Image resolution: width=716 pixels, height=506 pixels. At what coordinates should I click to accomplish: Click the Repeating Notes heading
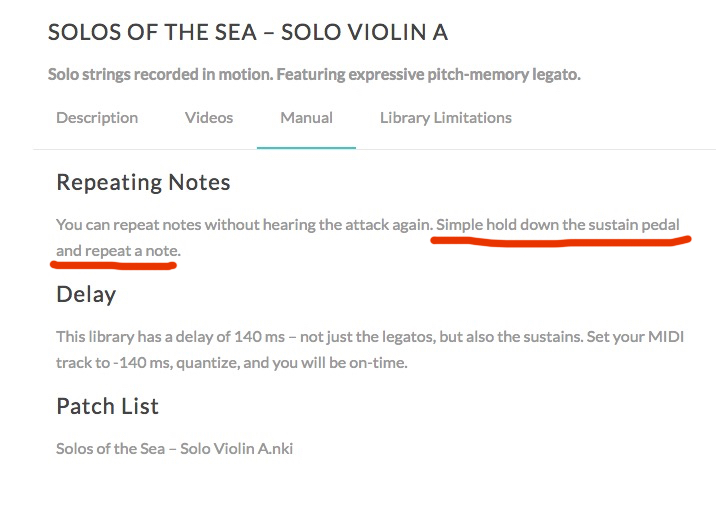143,183
